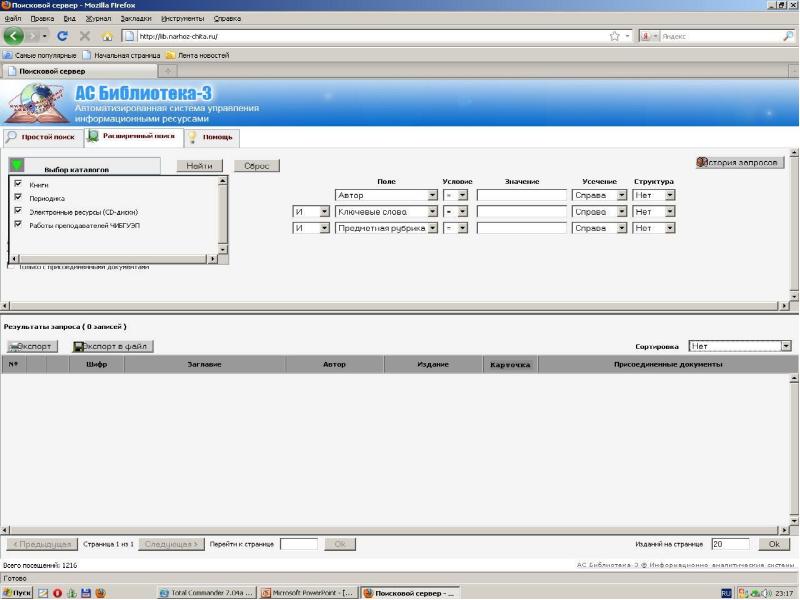Viewport: 800px width, 600px height.
Task: Launch Firefox from the quick-launch bar
Action: click(x=100, y=593)
